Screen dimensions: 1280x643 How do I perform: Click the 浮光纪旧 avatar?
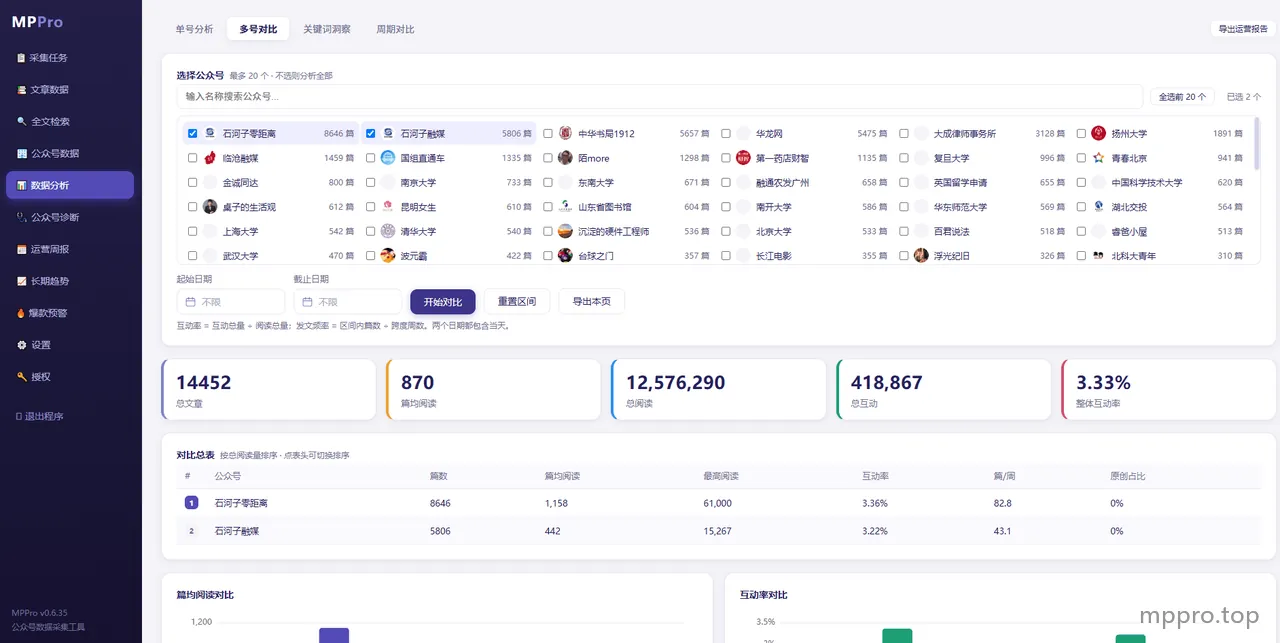click(x=921, y=256)
